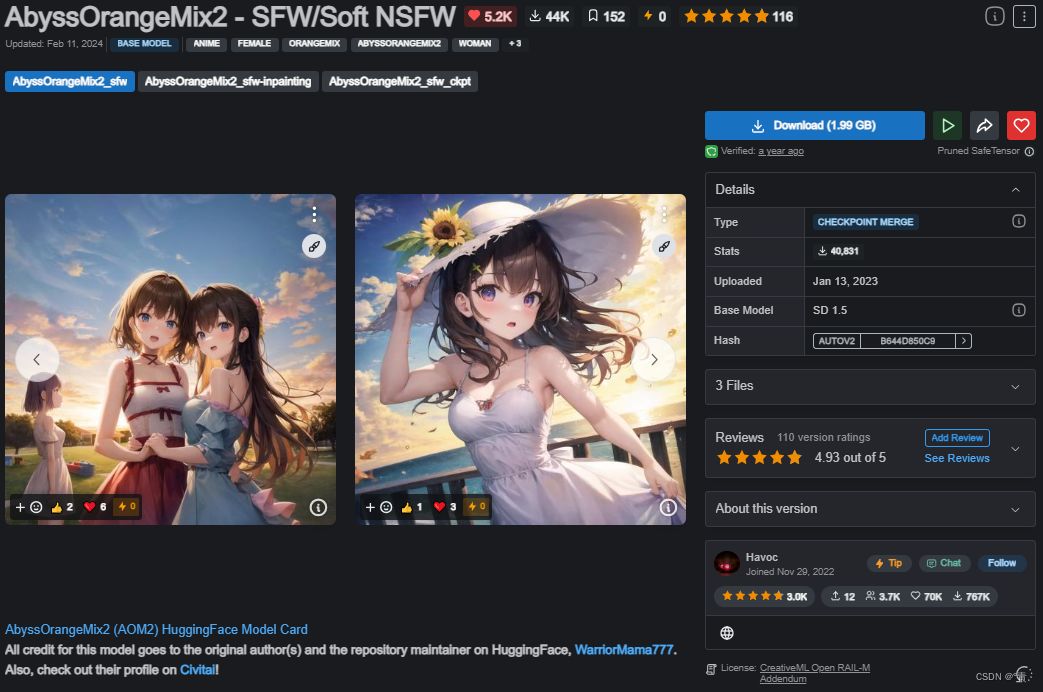Click the verified 'a year ago' link
Viewport: 1043px width, 692px height.
[781, 151]
